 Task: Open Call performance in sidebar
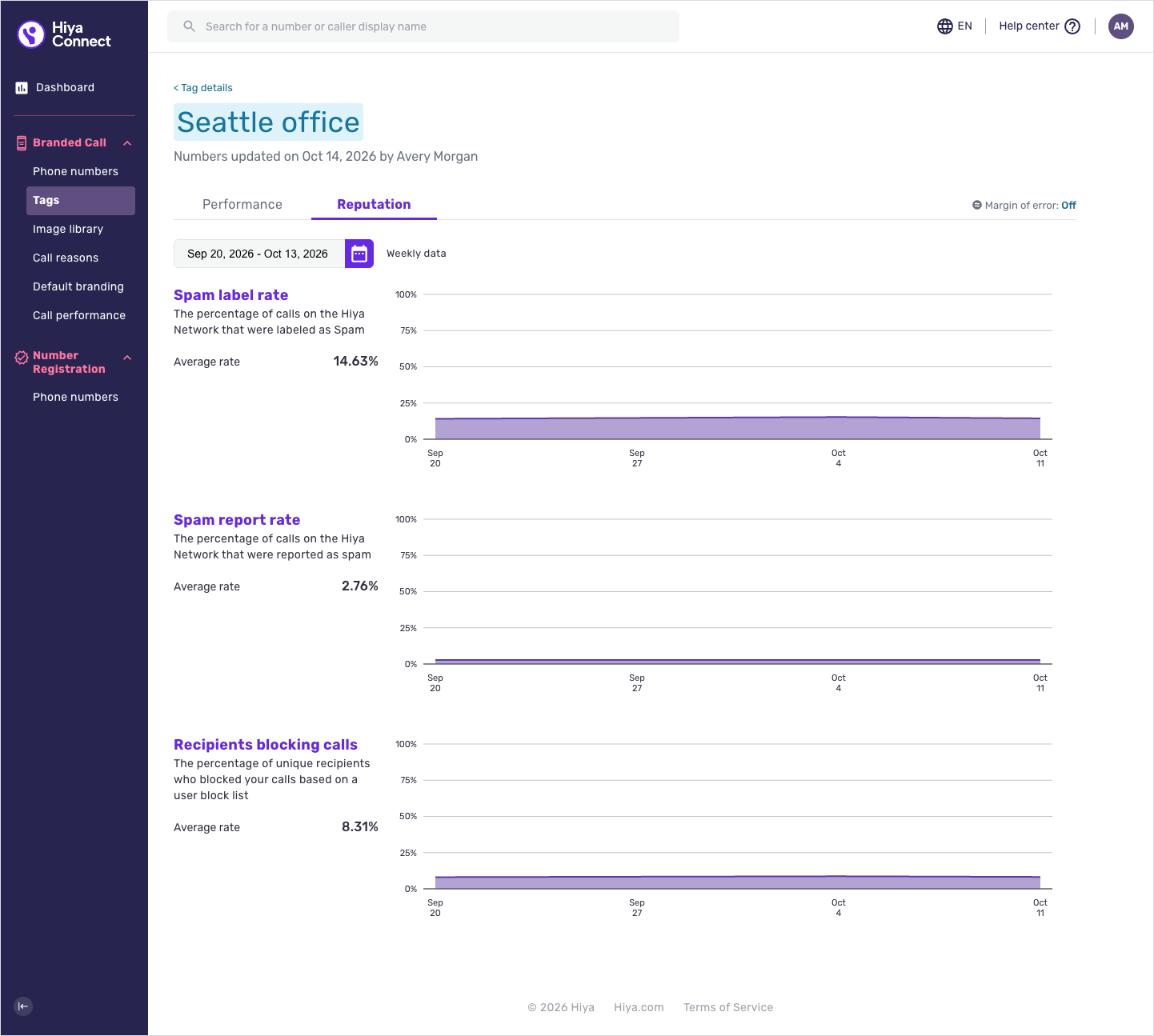(x=79, y=316)
